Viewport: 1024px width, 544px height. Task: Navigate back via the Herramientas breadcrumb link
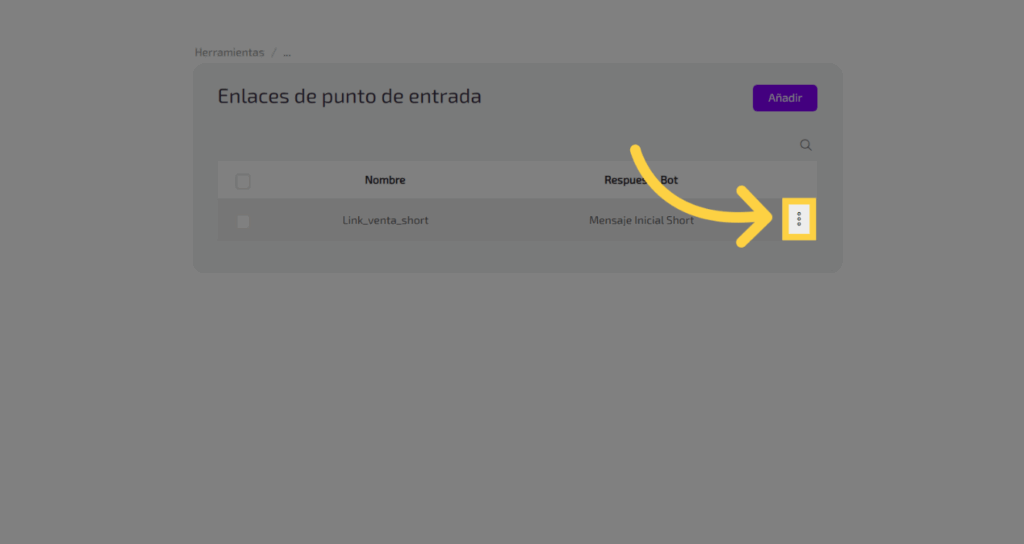point(230,52)
